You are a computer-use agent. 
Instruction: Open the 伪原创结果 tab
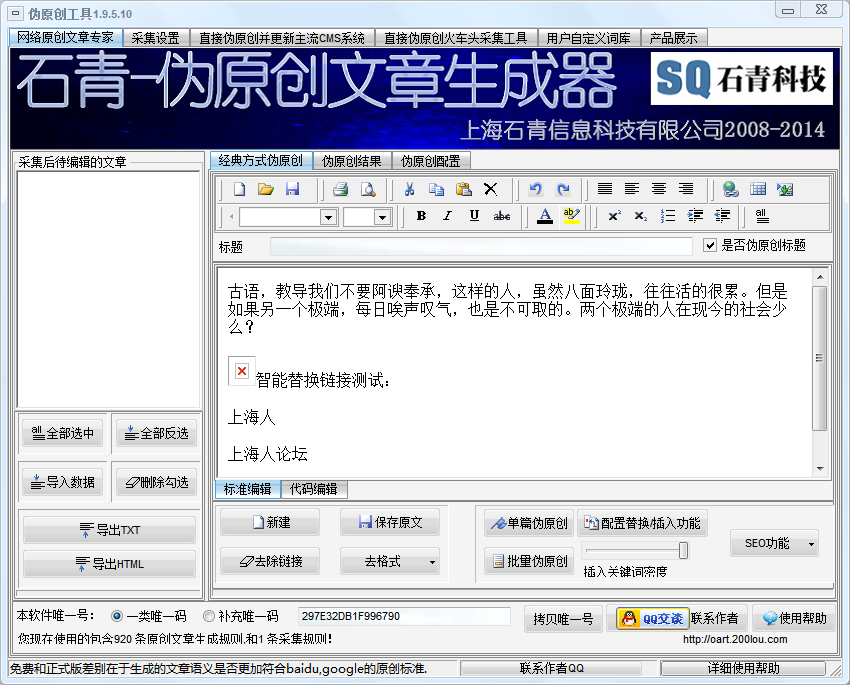click(x=351, y=161)
